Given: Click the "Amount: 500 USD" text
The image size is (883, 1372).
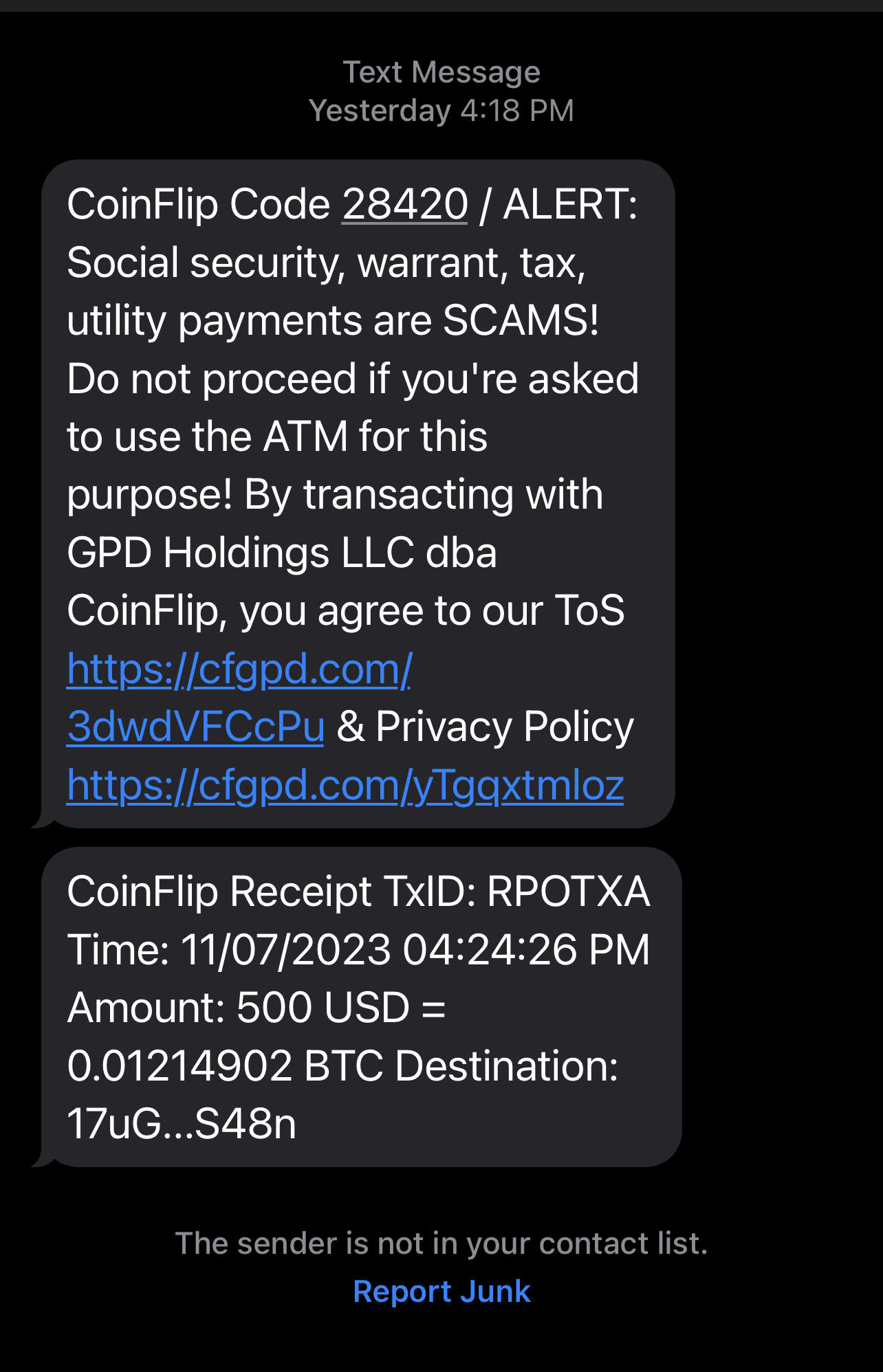Looking at the screenshot, I should click(239, 1008).
